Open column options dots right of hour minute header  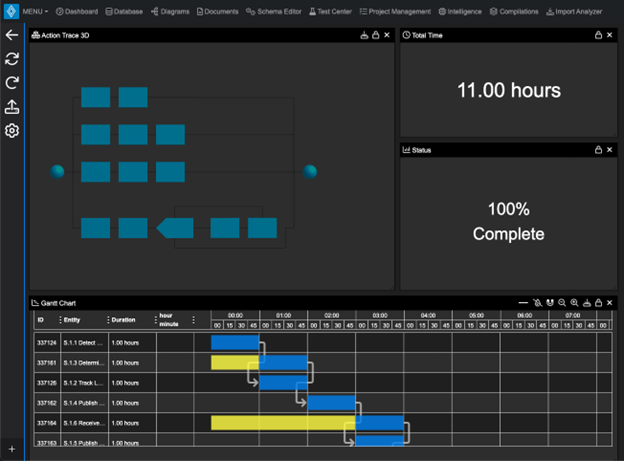coord(193,320)
